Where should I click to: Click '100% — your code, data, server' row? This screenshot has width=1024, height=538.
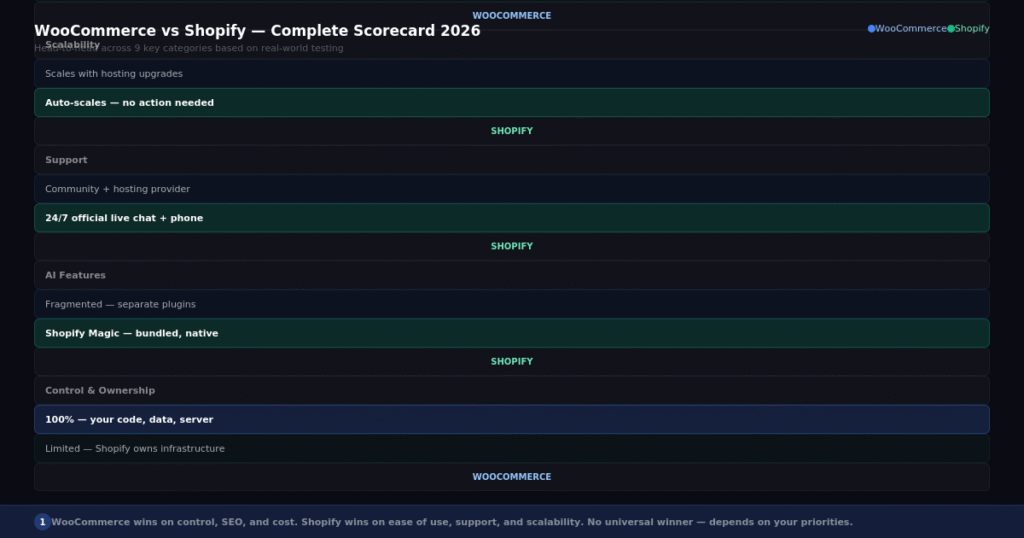[512, 419]
